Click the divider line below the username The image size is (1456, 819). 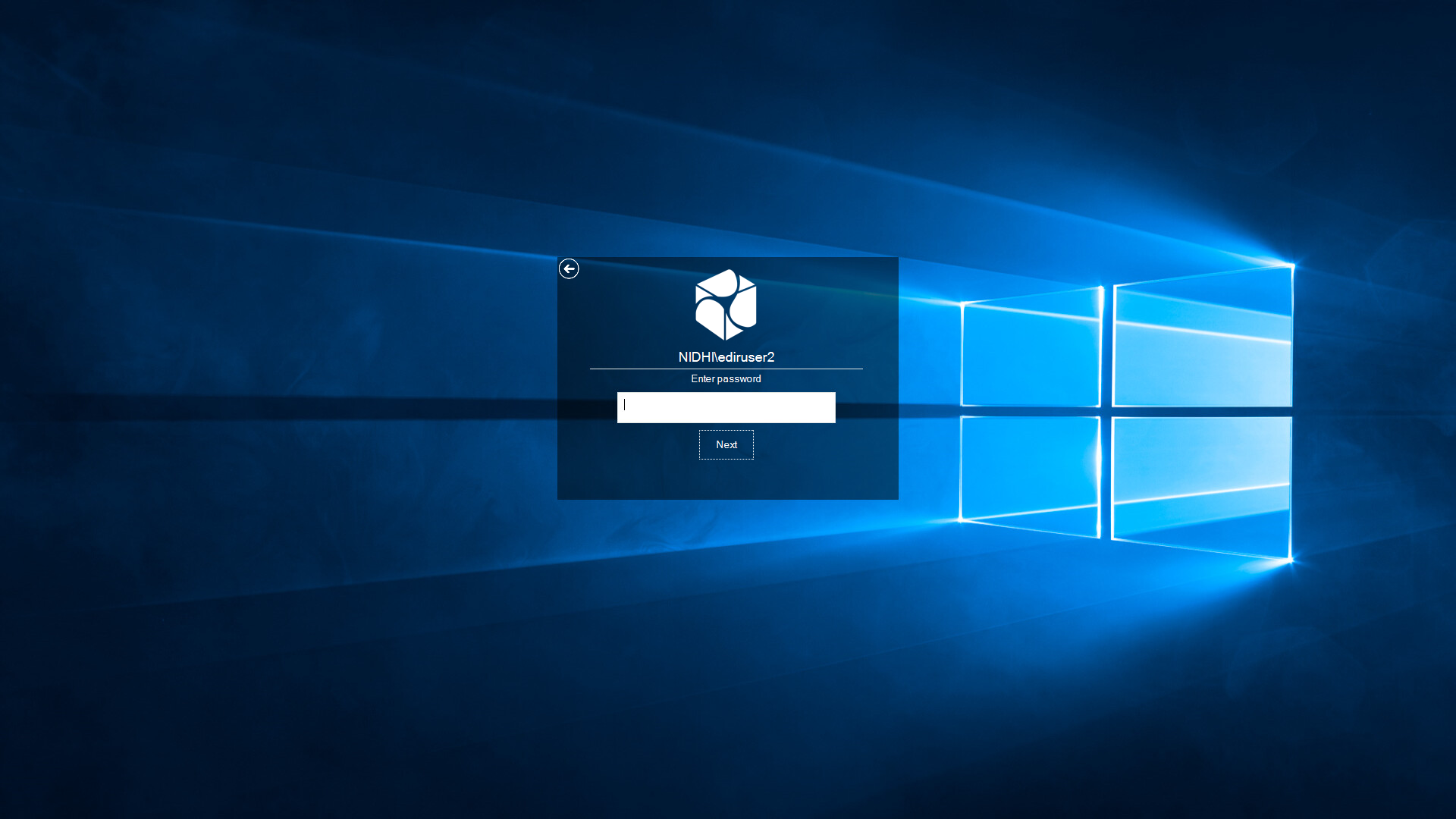tap(726, 369)
